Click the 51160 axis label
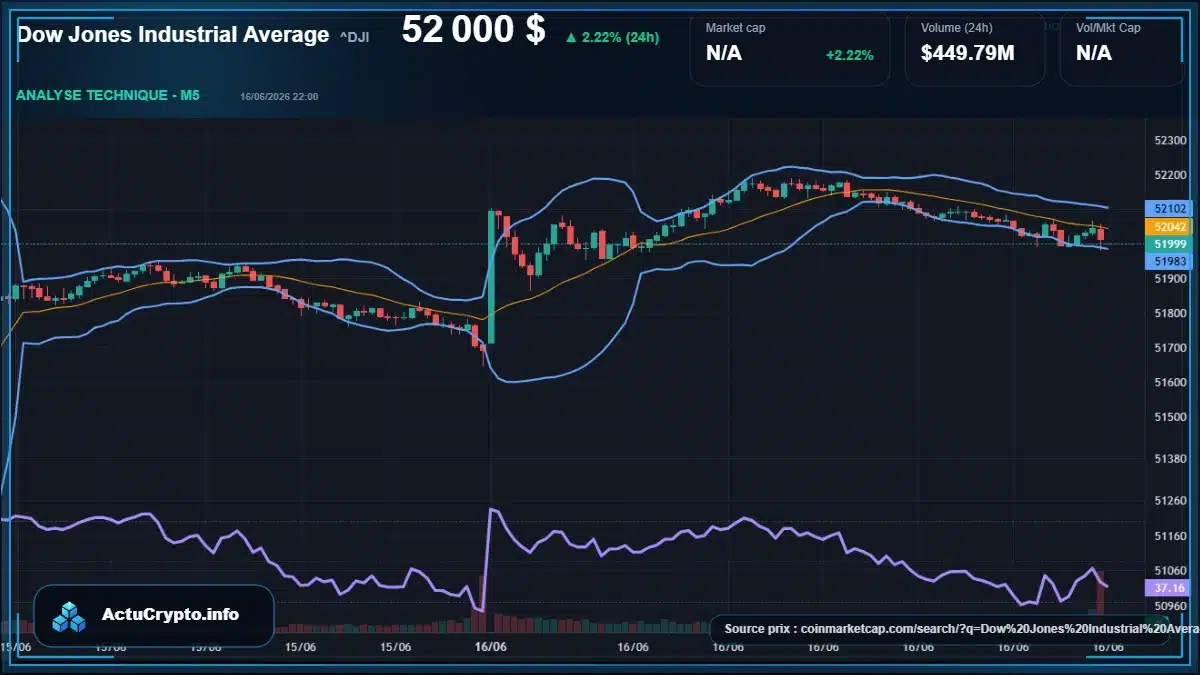The image size is (1200, 675). coord(1169,536)
